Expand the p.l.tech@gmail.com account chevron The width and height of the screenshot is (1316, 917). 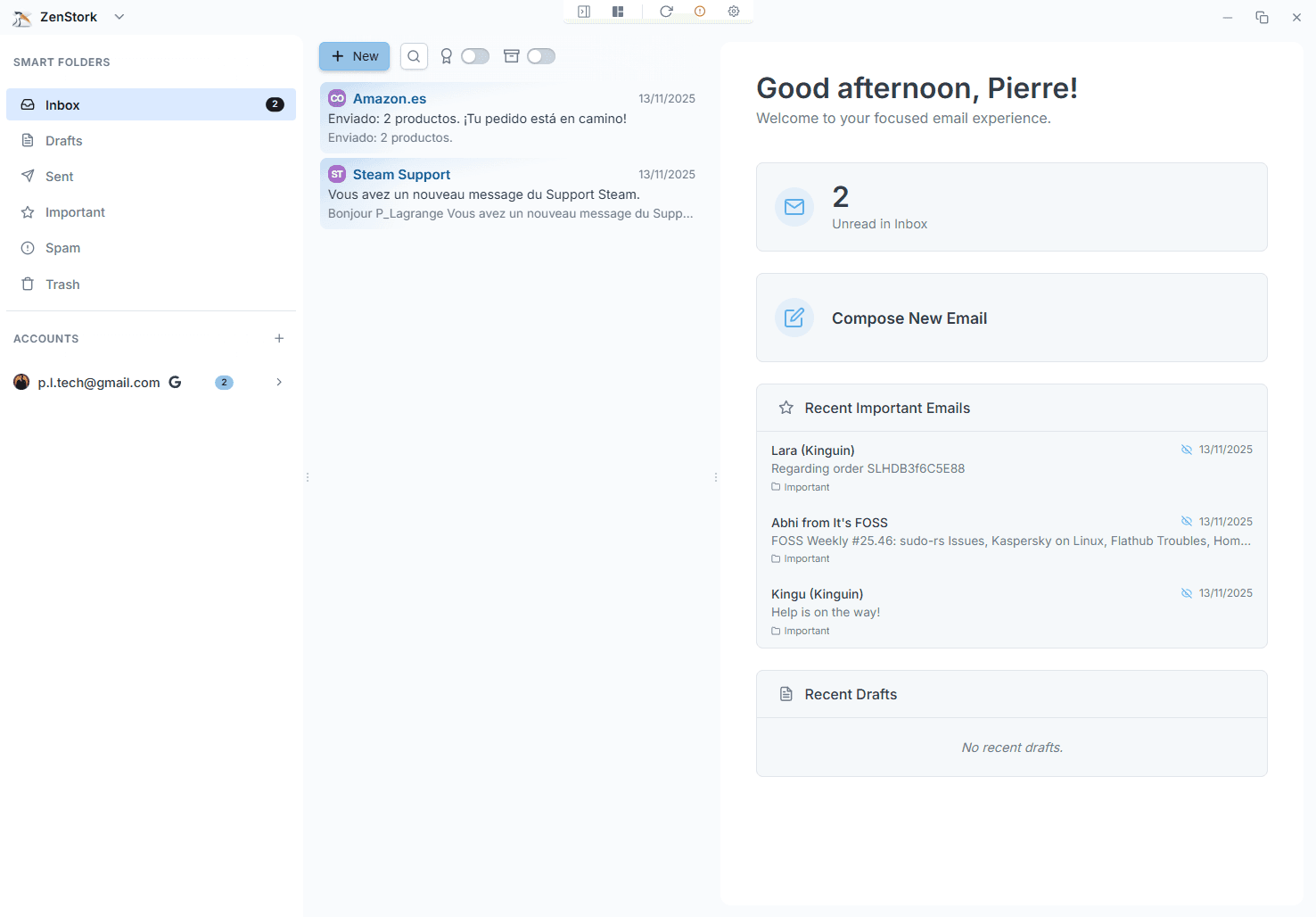click(x=279, y=383)
